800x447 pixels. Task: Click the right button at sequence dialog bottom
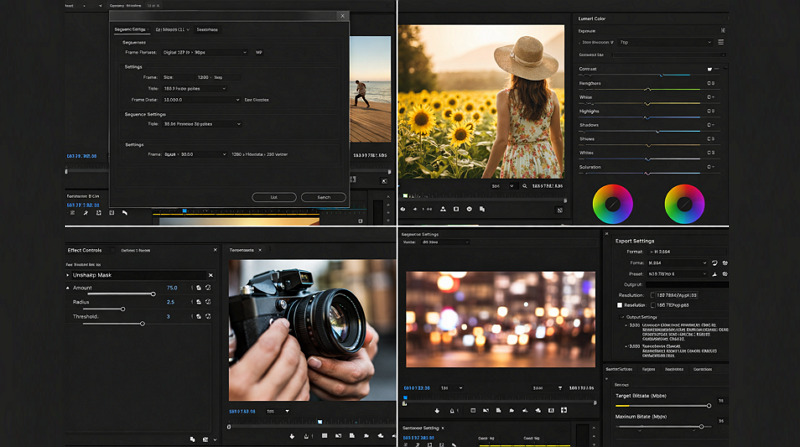tap(323, 197)
